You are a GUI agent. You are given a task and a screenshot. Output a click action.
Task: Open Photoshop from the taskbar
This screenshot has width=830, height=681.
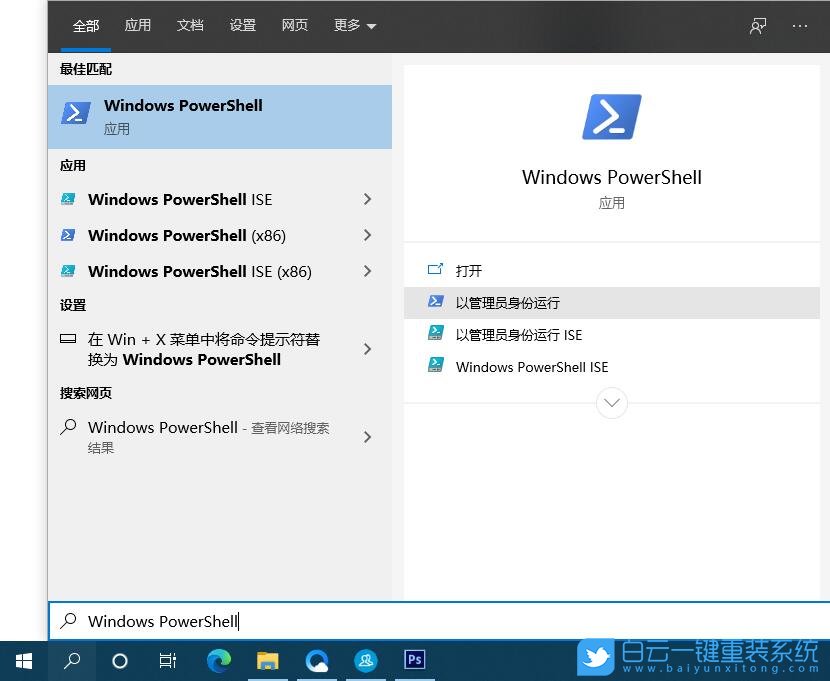pos(414,660)
